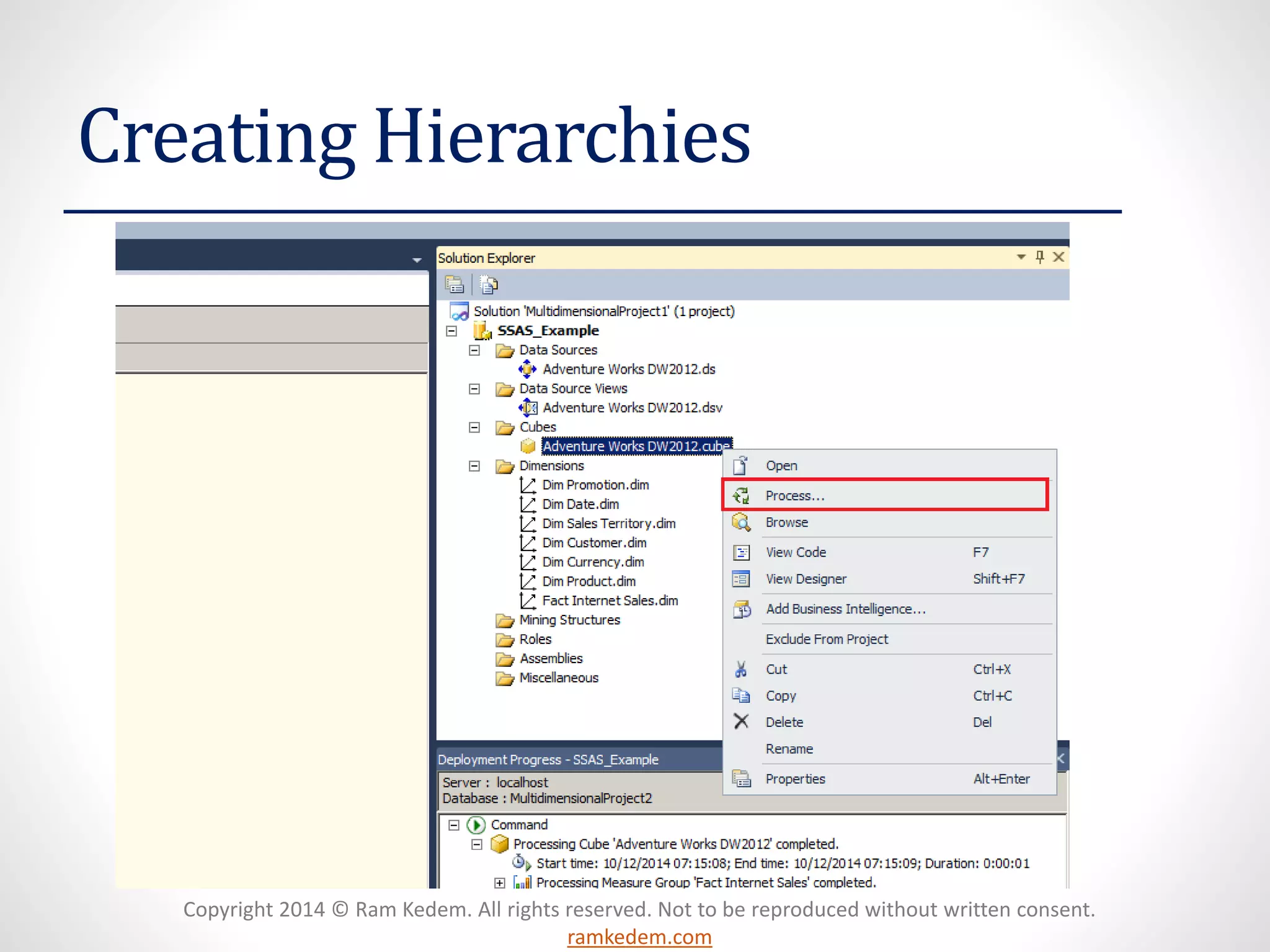
Task: Click the Pin icon of Solution Explorer panel
Action: 1040,257
